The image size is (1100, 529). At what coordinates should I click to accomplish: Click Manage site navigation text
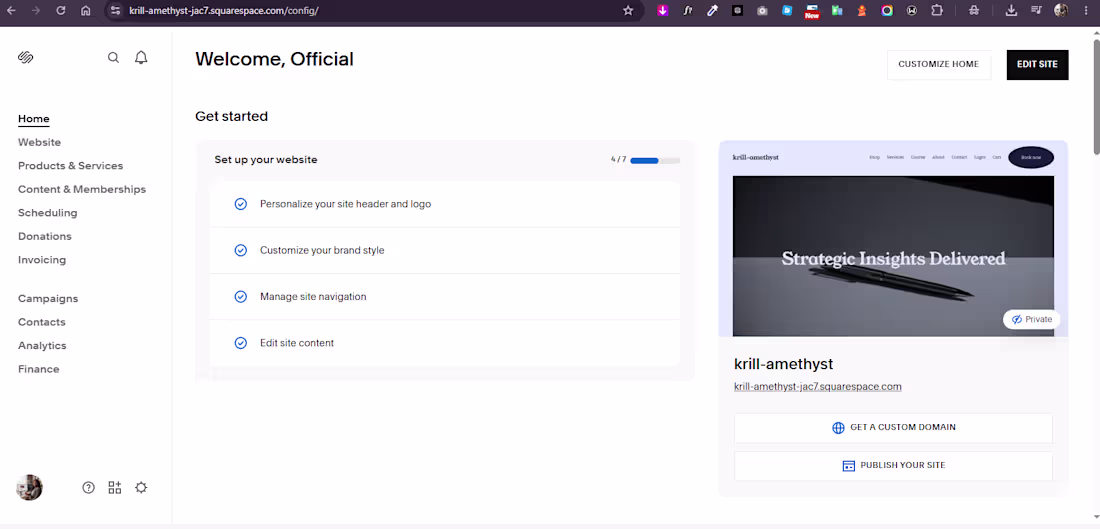click(x=313, y=297)
